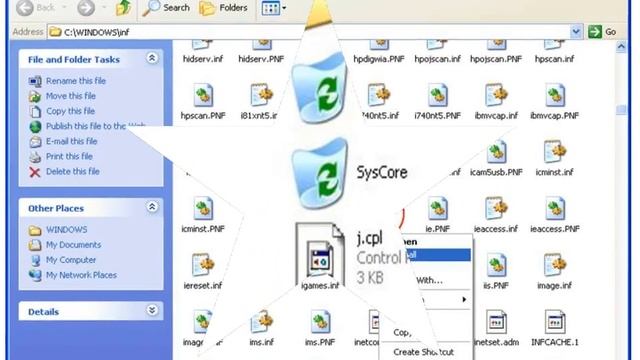Select the ieaccess.inf file icon
This screenshot has height=360, width=640.
[496, 209]
